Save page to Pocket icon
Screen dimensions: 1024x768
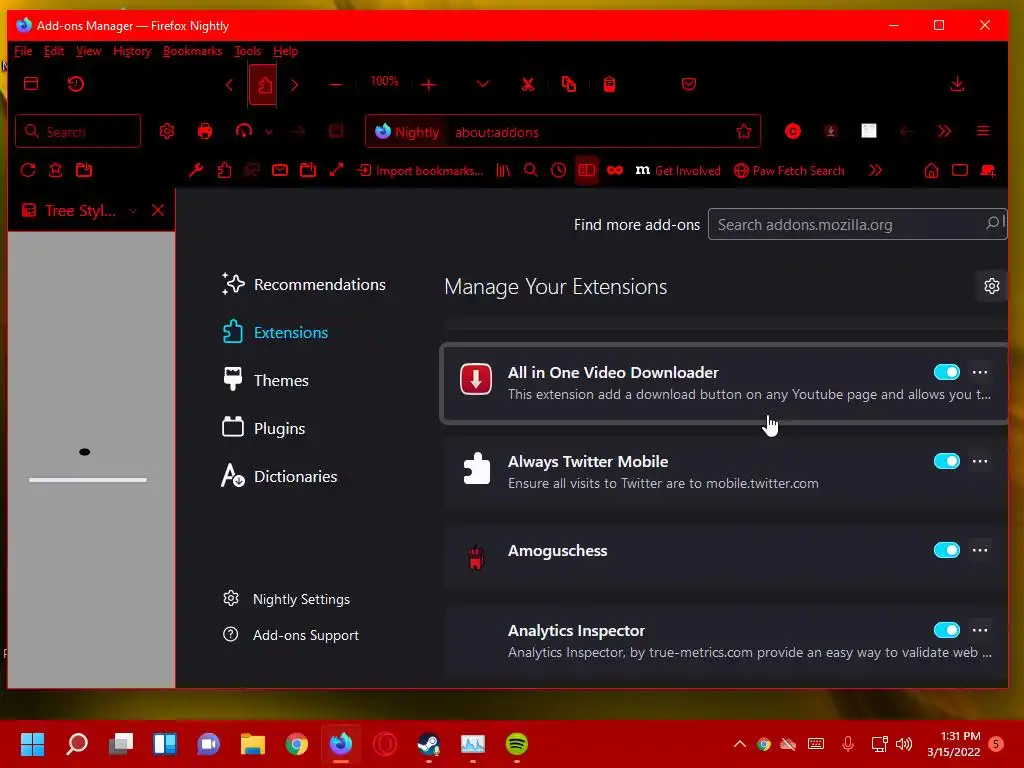coord(688,84)
